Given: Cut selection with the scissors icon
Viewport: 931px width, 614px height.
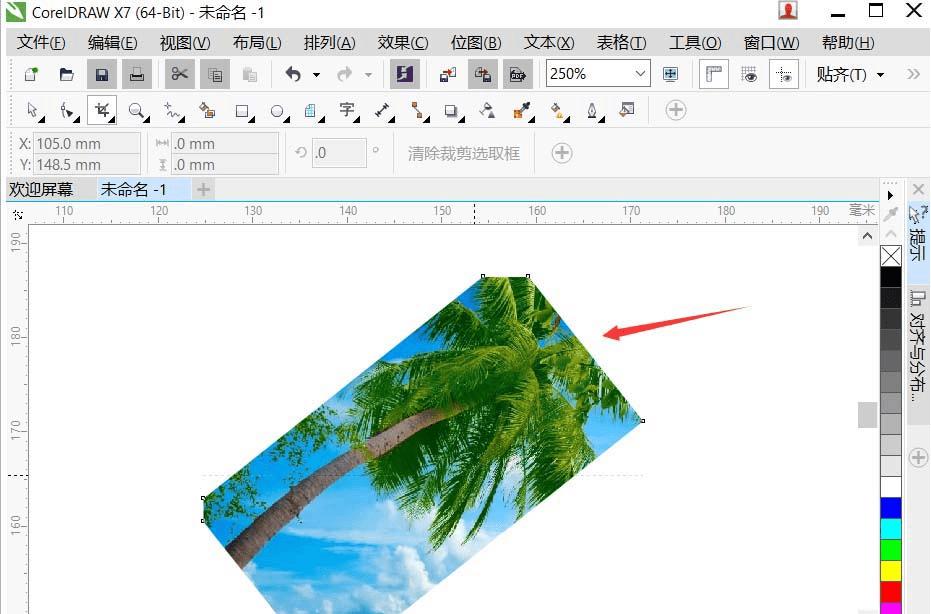Looking at the screenshot, I should coord(179,74).
